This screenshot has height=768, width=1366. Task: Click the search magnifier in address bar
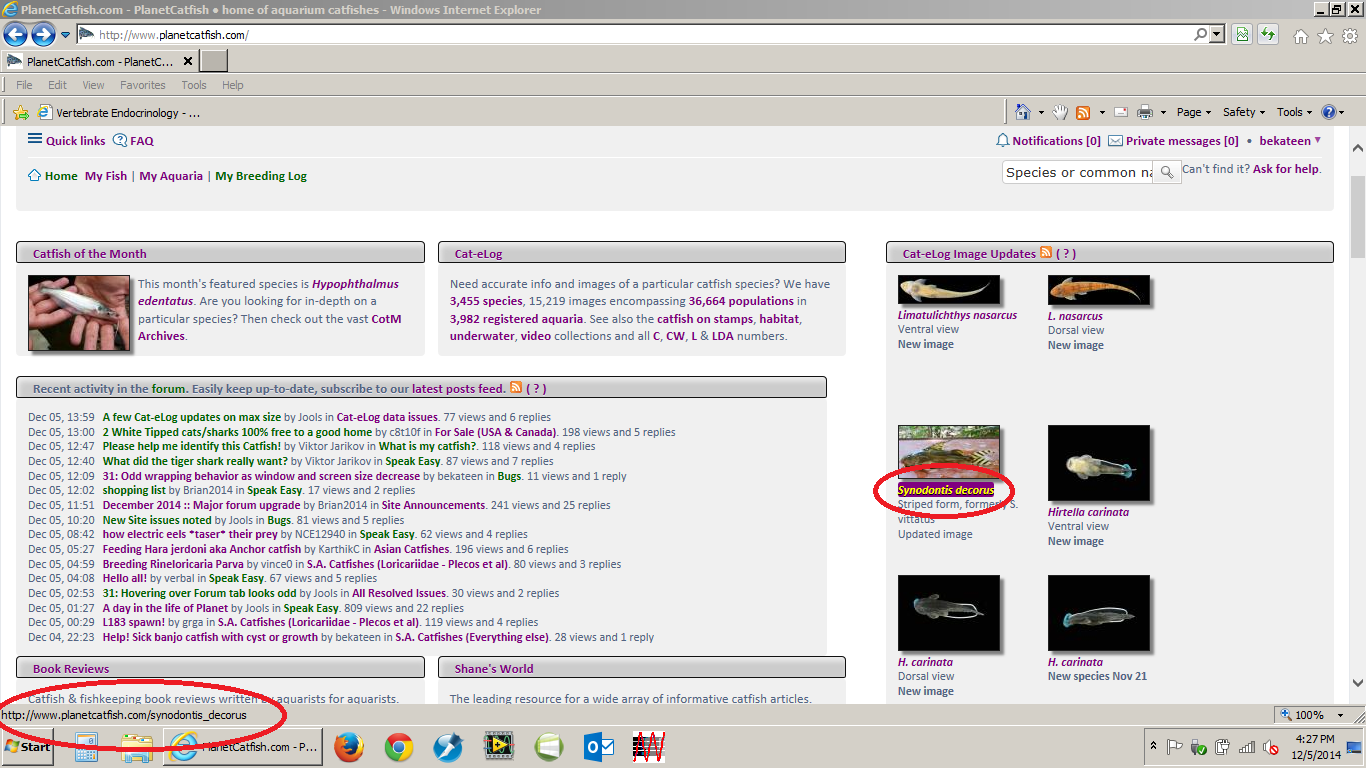tap(1200, 35)
